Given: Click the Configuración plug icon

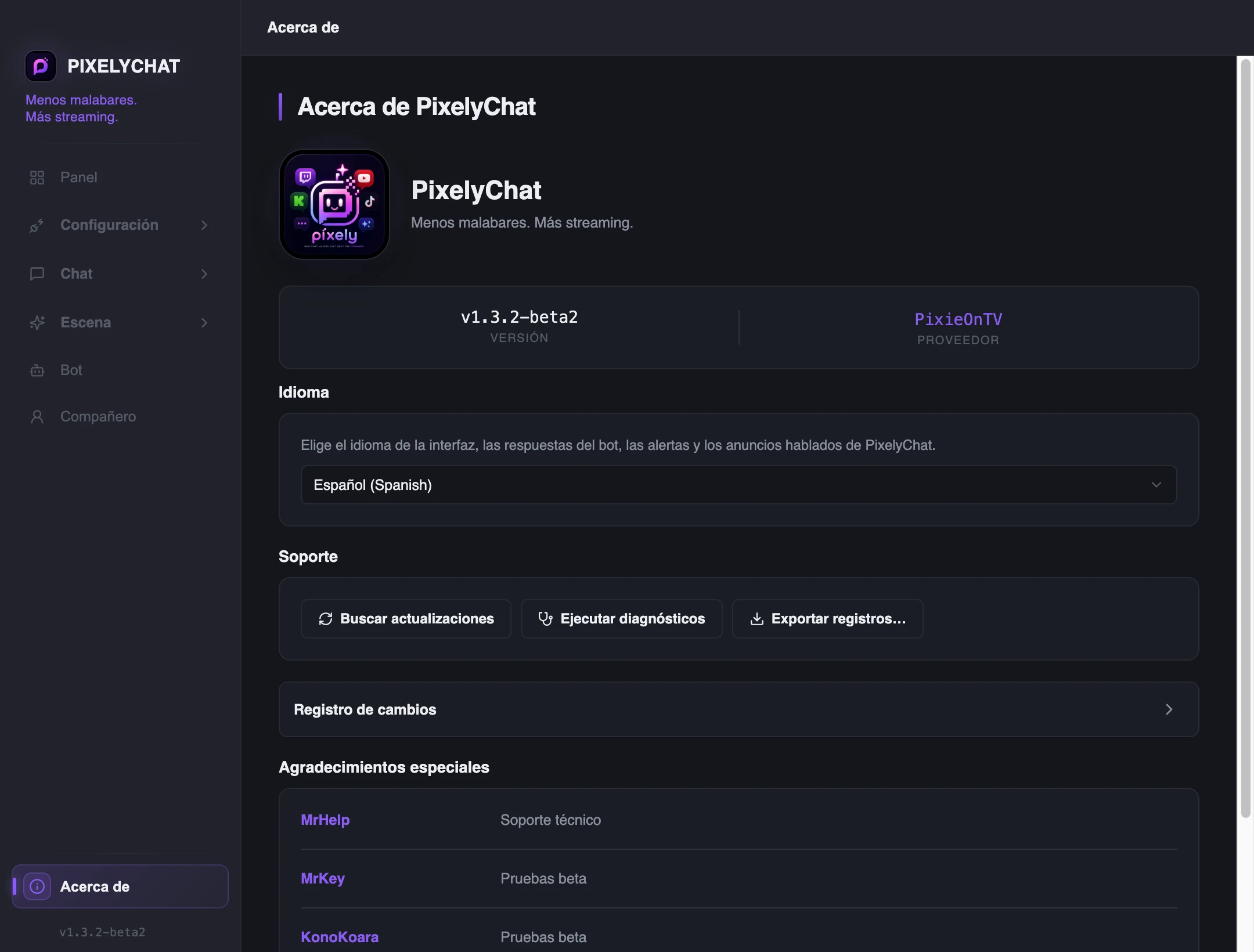Looking at the screenshot, I should pyautogui.click(x=37, y=225).
